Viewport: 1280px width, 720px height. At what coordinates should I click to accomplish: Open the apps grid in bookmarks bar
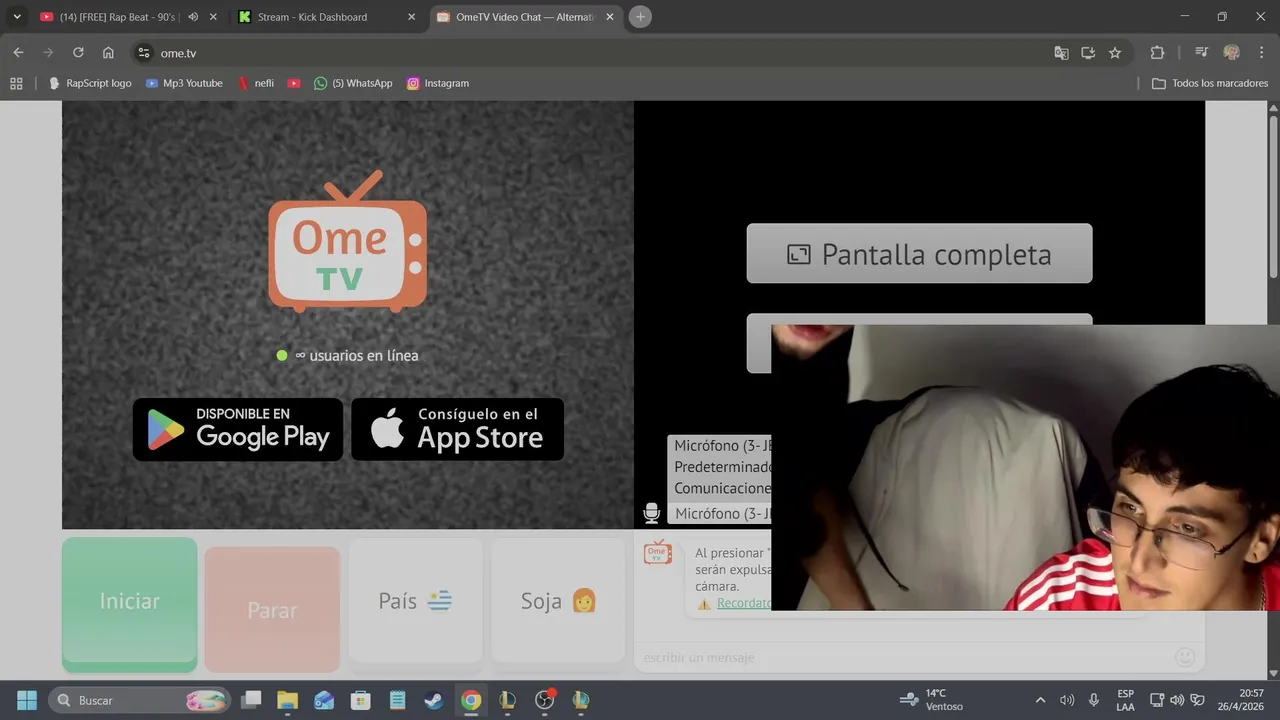coord(16,83)
